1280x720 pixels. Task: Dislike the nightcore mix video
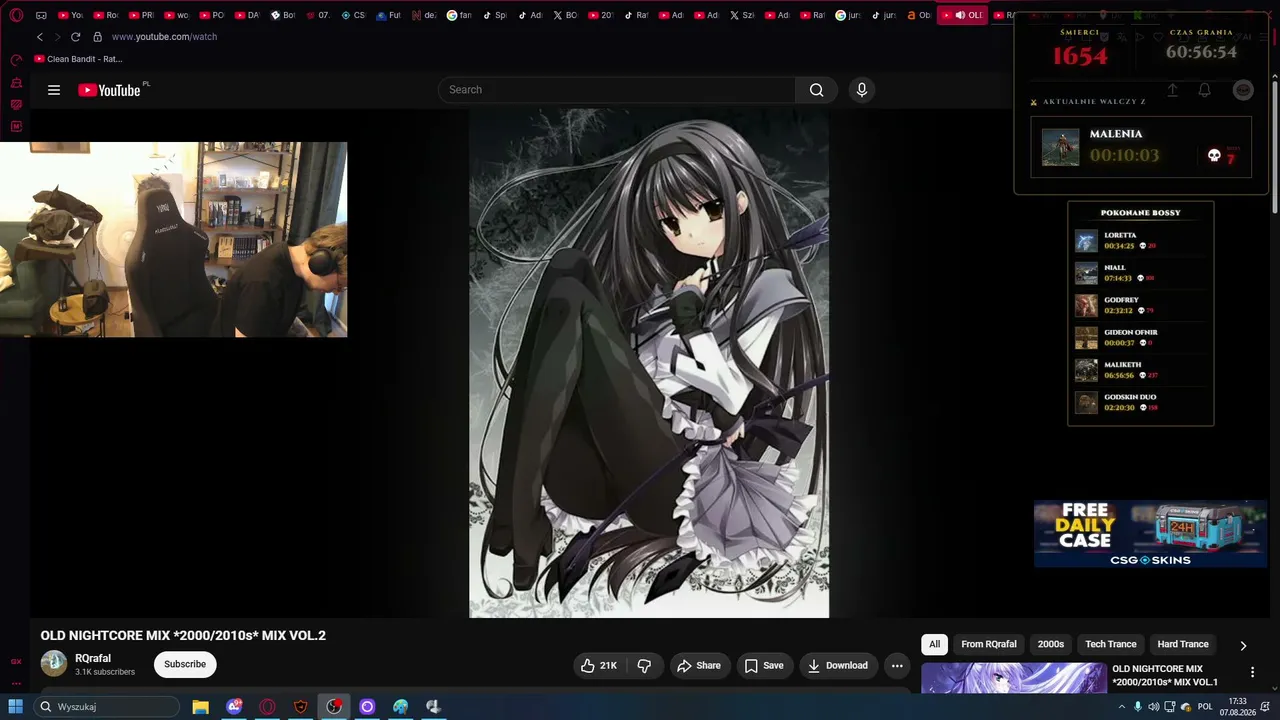pyautogui.click(x=645, y=666)
